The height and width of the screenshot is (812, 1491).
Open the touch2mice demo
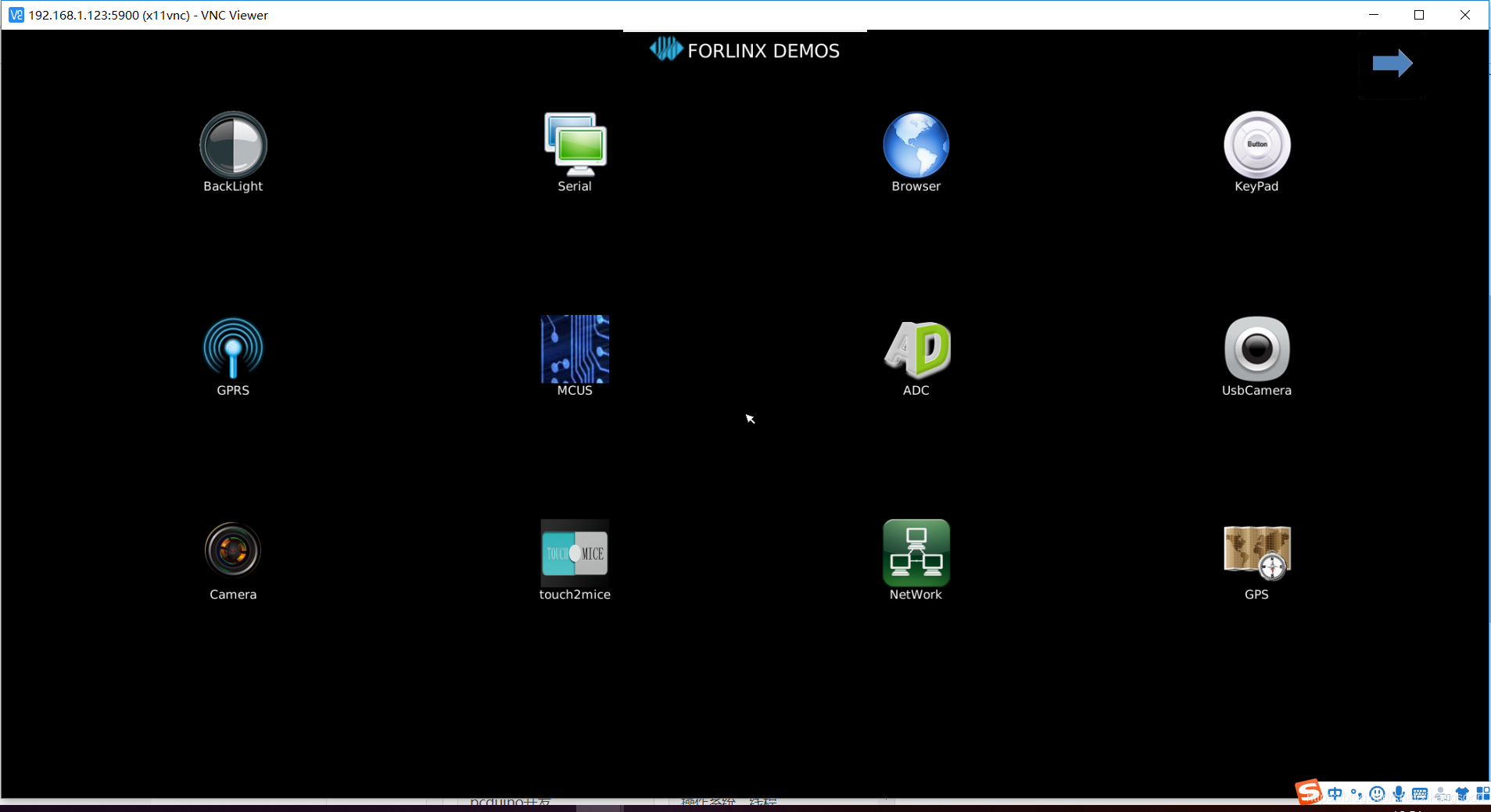click(575, 553)
